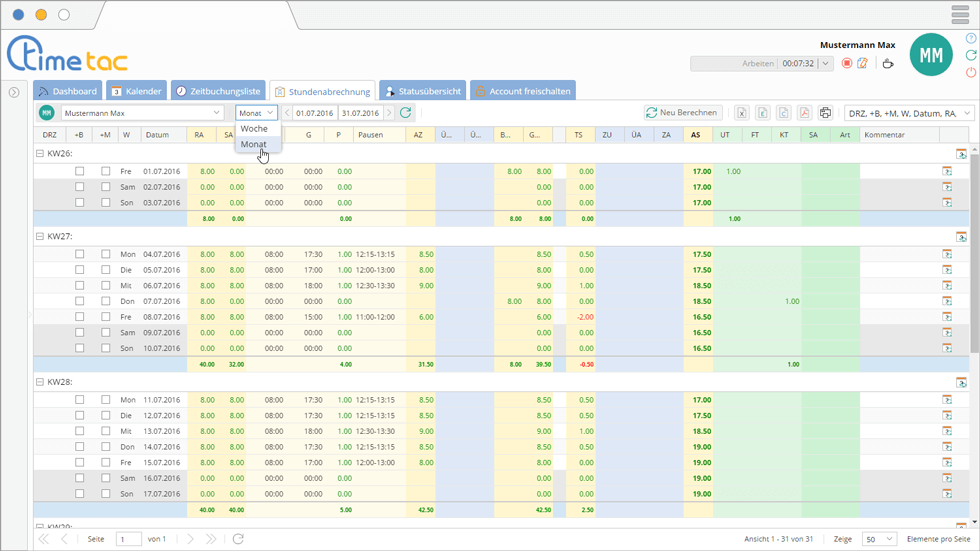Refresh the date range with the reload icon
The width and height of the screenshot is (980, 551).
coord(405,113)
